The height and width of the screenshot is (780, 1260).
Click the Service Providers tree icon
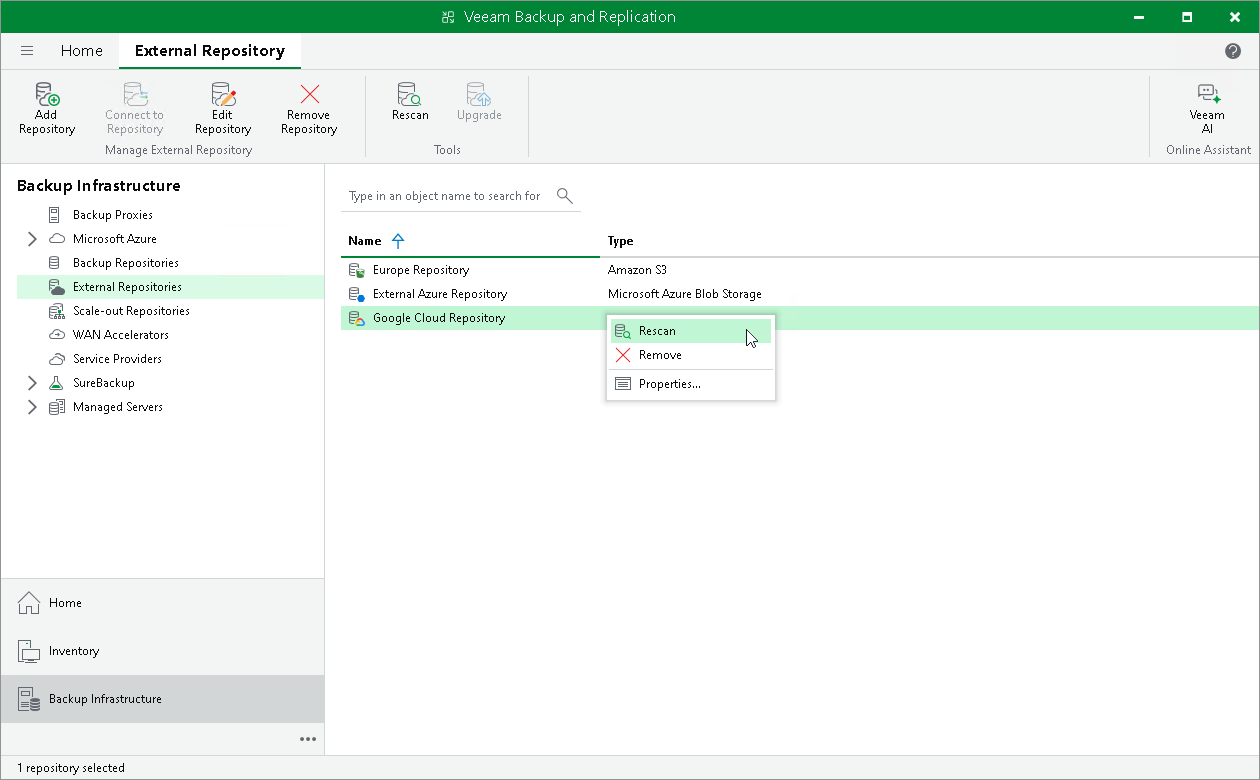click(56, 359)
